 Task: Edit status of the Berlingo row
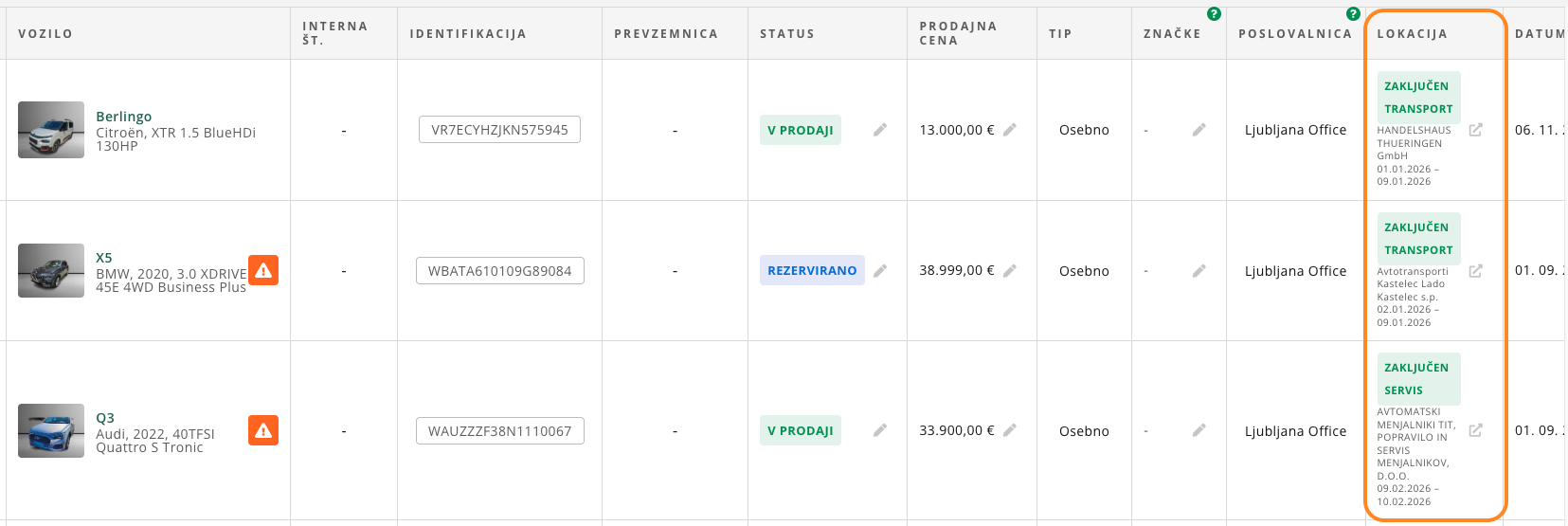tap(880, 130)
